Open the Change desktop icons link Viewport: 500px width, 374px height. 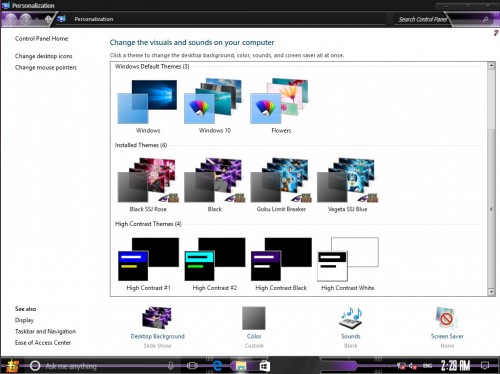tap(43, 56)
